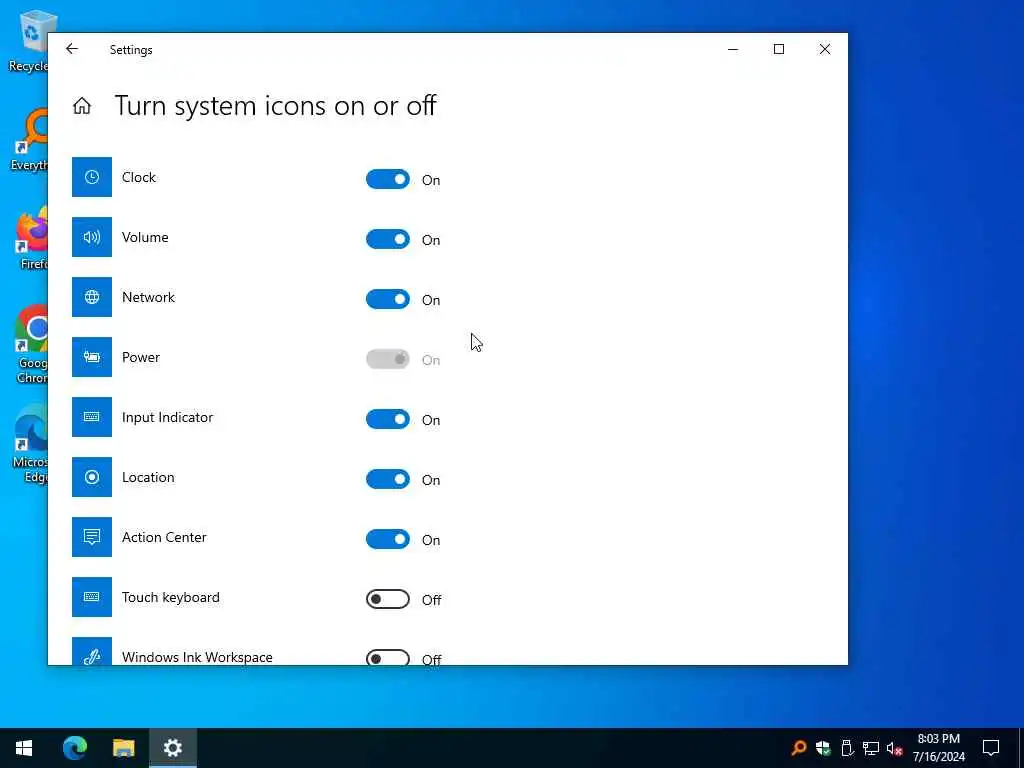
Task: Open Windows Security shield tray icon
Action: click(823, 748)
